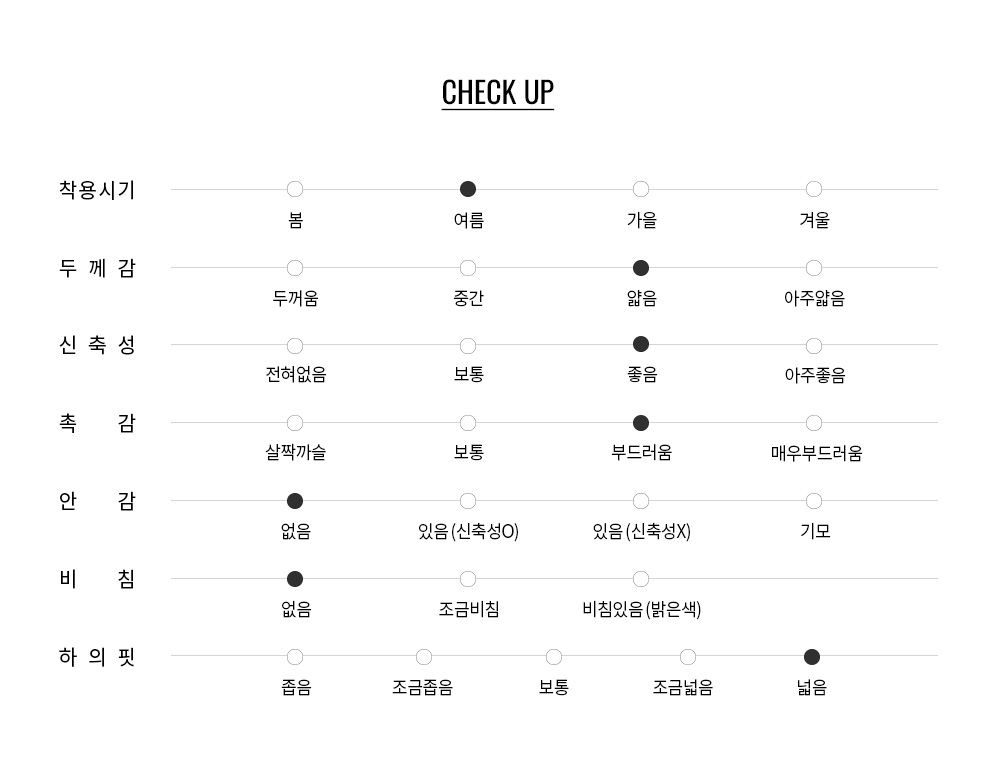This screenshot has height=777, width=1000.
Task: Select 살짝까슬 in the 촉감 row
Action: click(x=295, y=423)
